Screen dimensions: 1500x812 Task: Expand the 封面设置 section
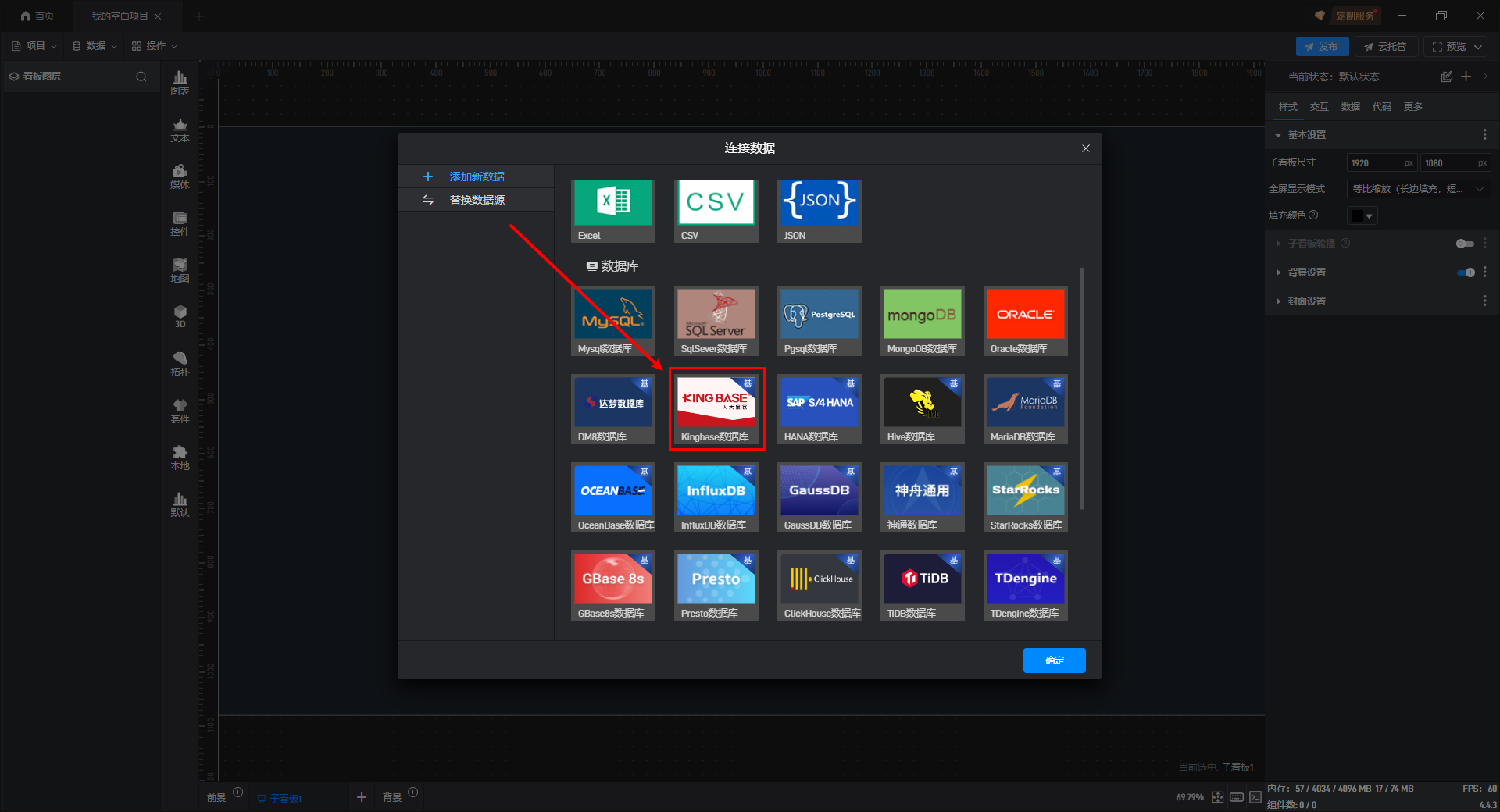tap(1278, 301)
